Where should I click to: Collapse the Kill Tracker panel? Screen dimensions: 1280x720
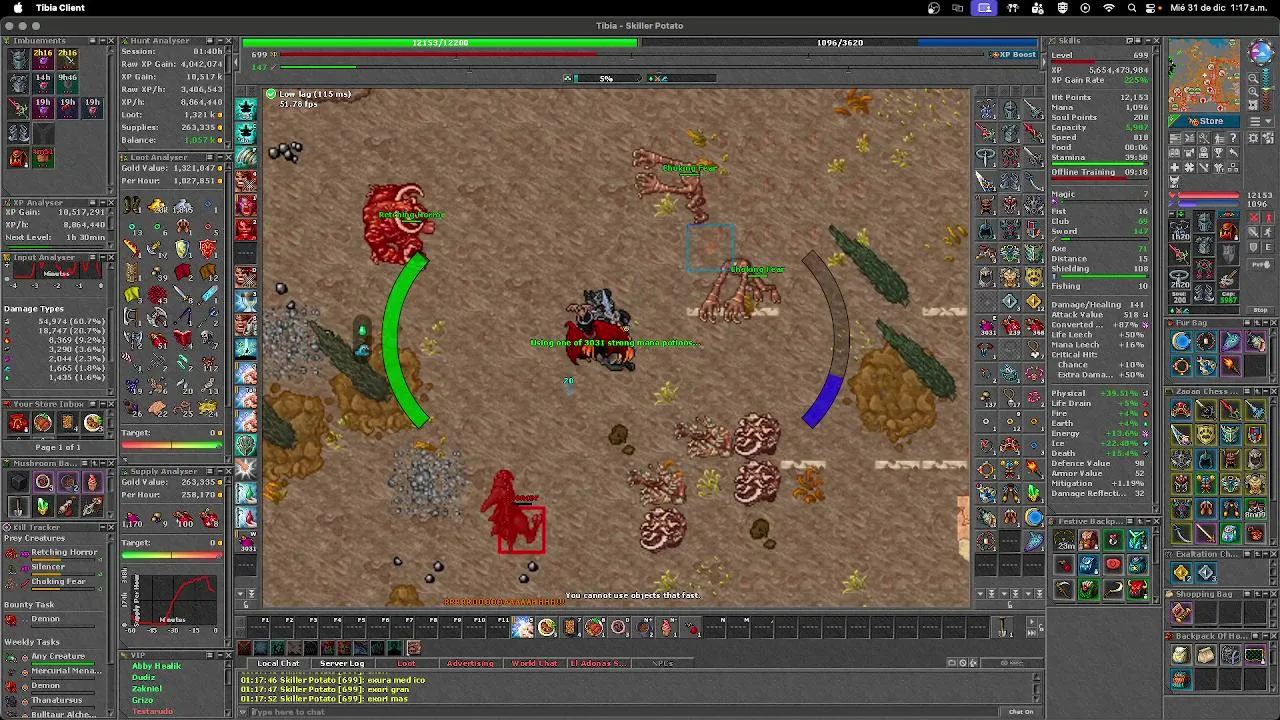coord(103,528)
